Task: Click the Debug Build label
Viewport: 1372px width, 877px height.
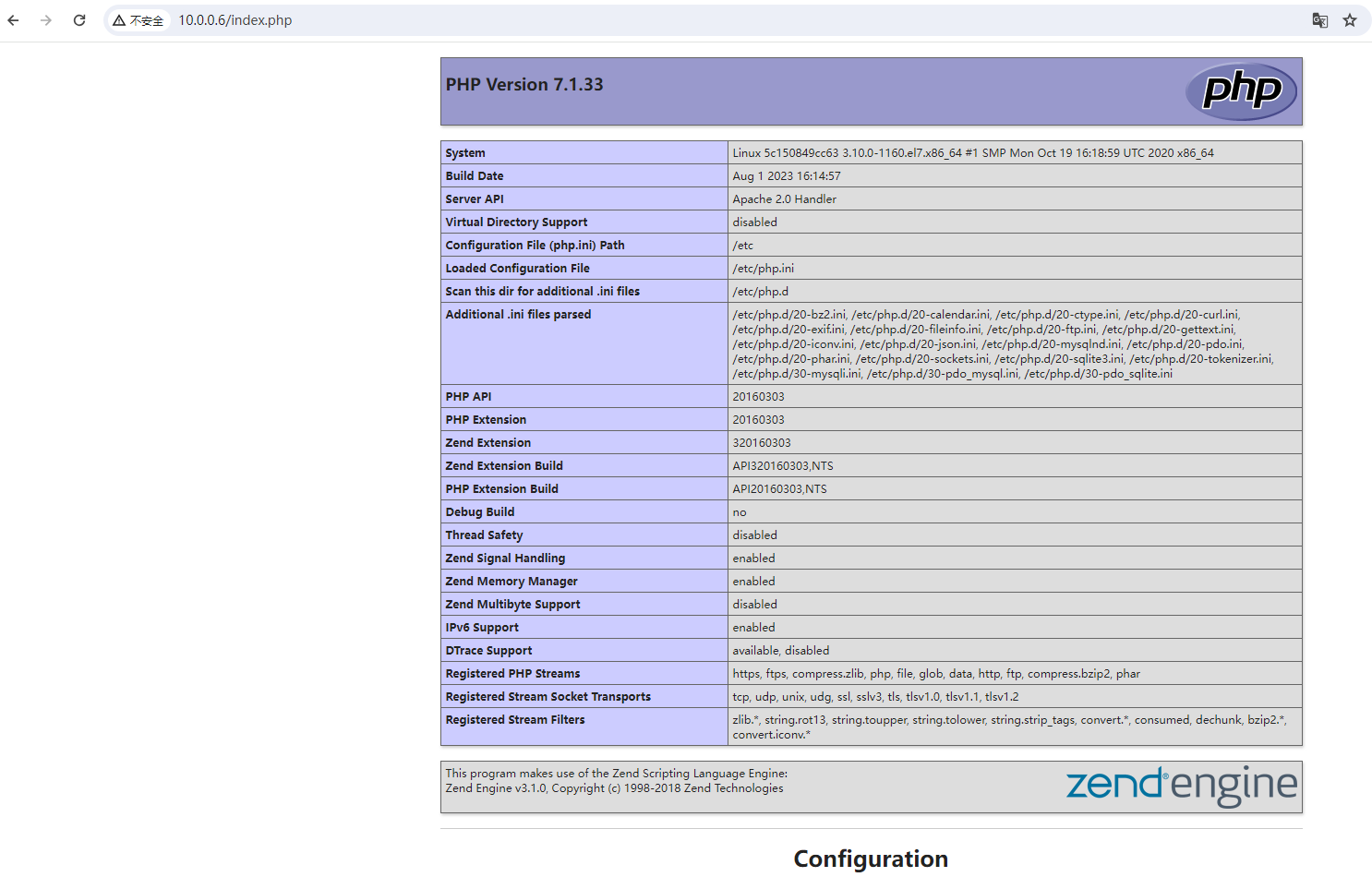Action: 480,512
